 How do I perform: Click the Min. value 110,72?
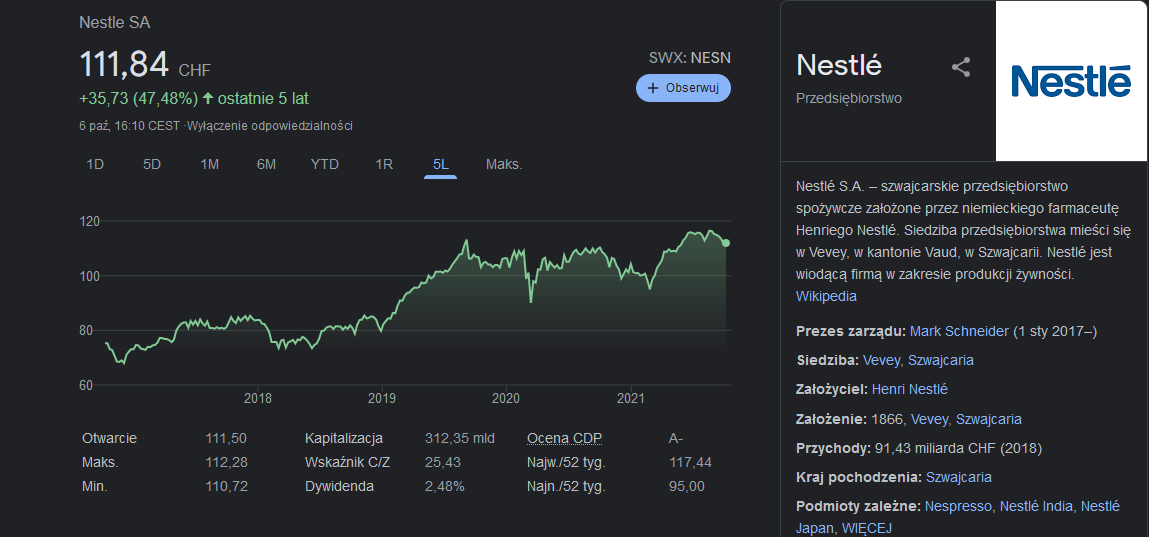tap(226, 486)
